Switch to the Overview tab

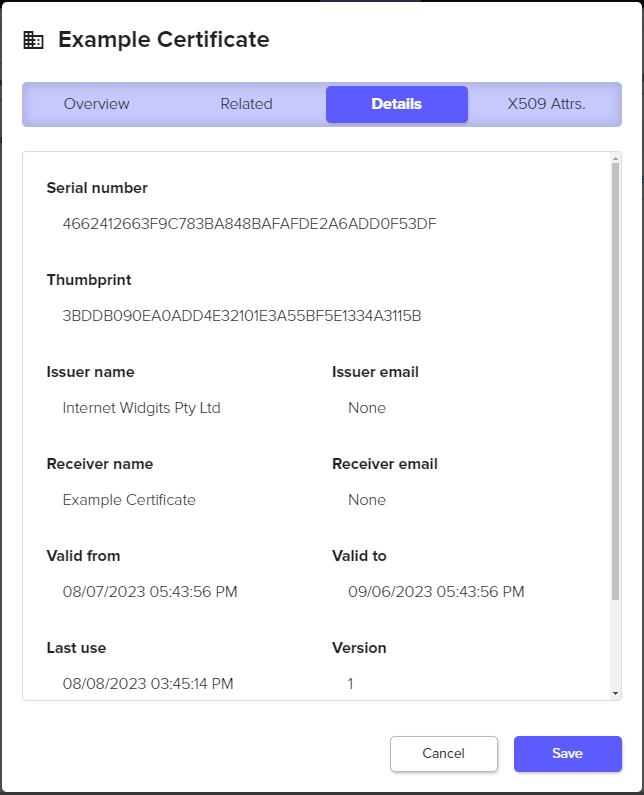point(97,104)
